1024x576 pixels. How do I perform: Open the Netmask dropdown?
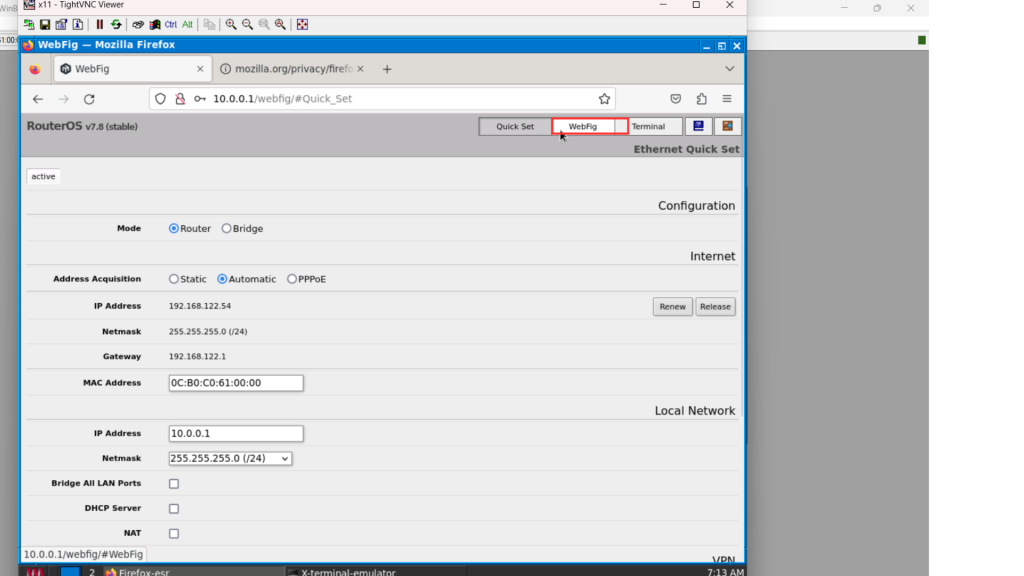230,459
